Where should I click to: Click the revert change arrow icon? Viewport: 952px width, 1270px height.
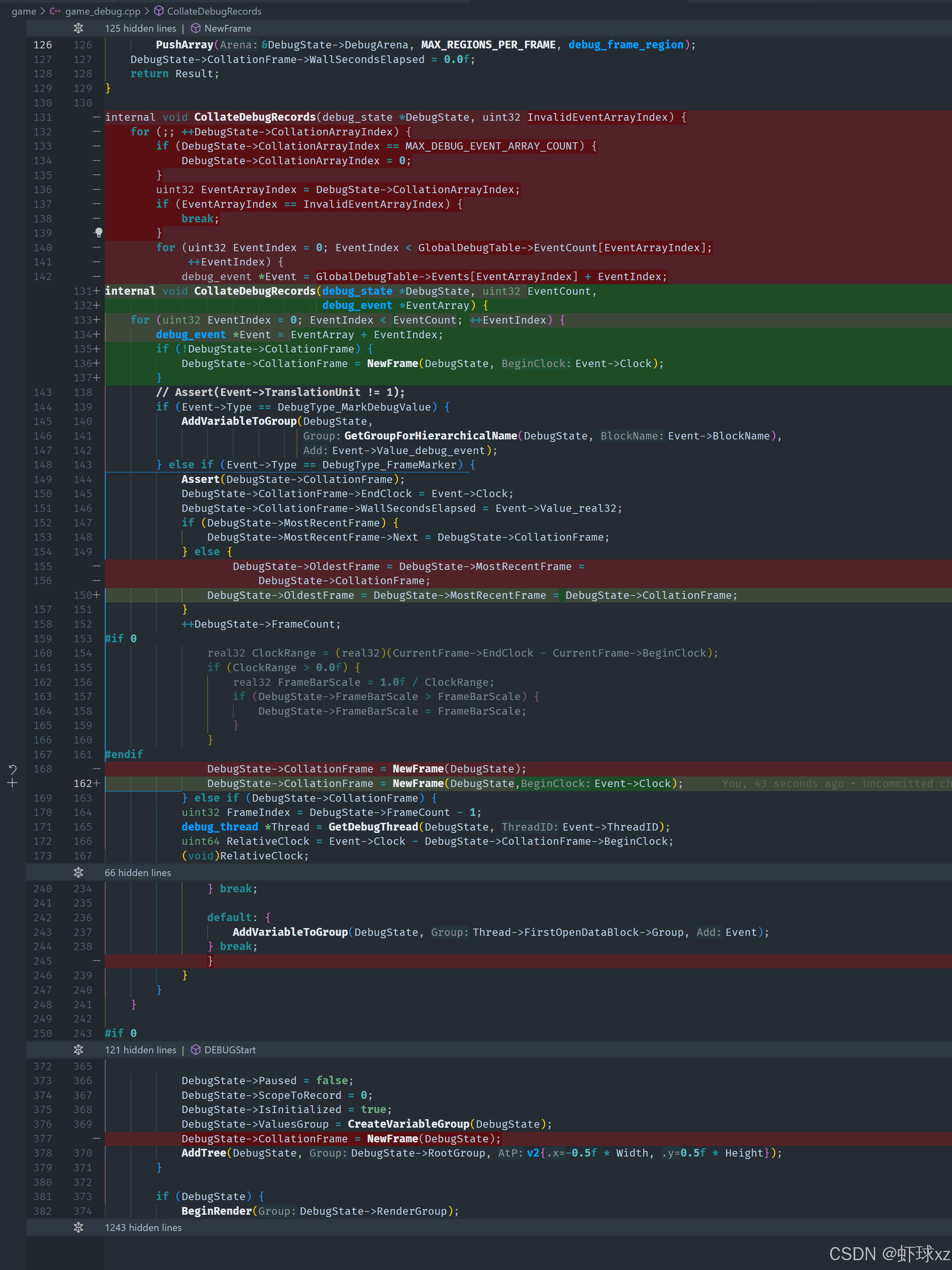13,769
